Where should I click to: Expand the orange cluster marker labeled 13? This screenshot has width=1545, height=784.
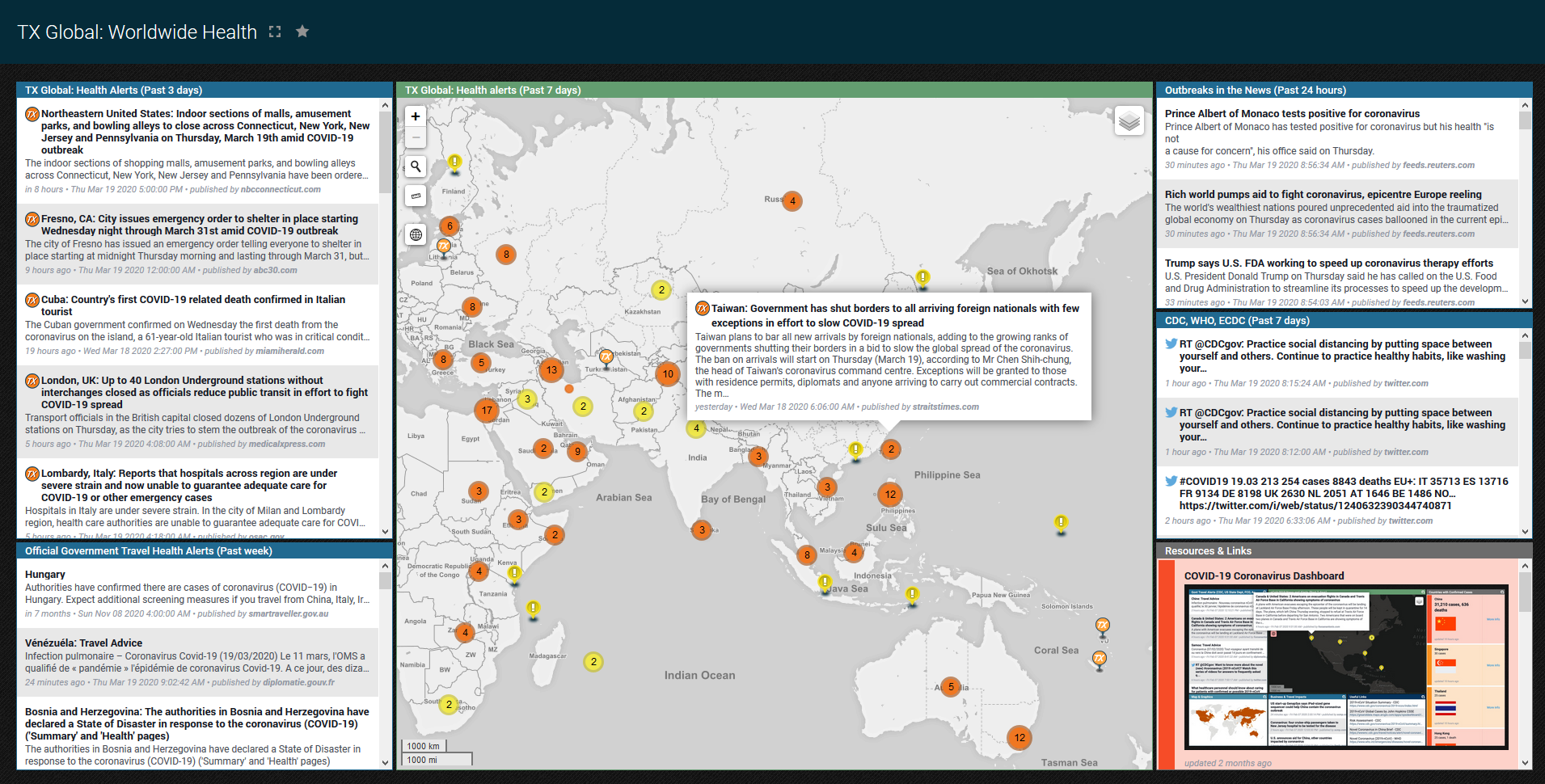click(551, 369)
